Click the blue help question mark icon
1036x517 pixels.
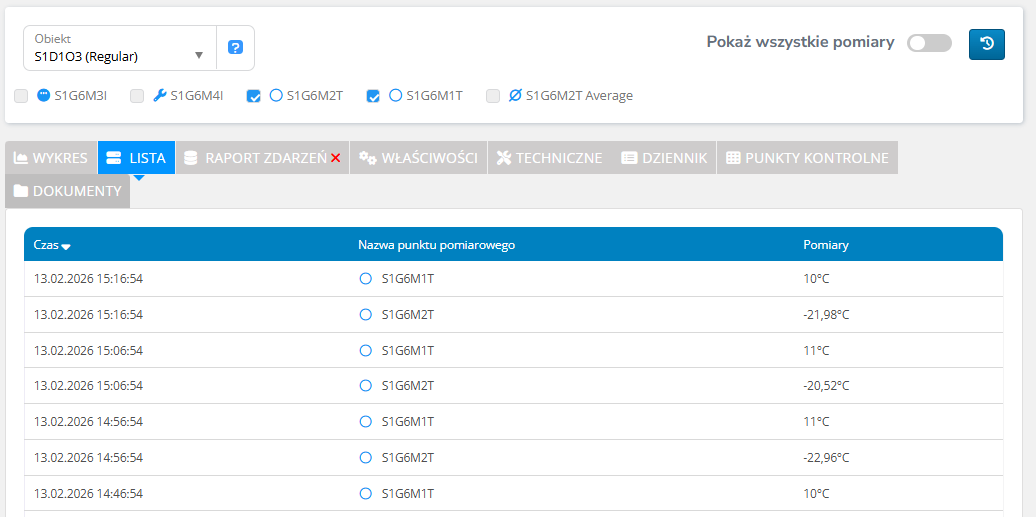click(235, 48)
